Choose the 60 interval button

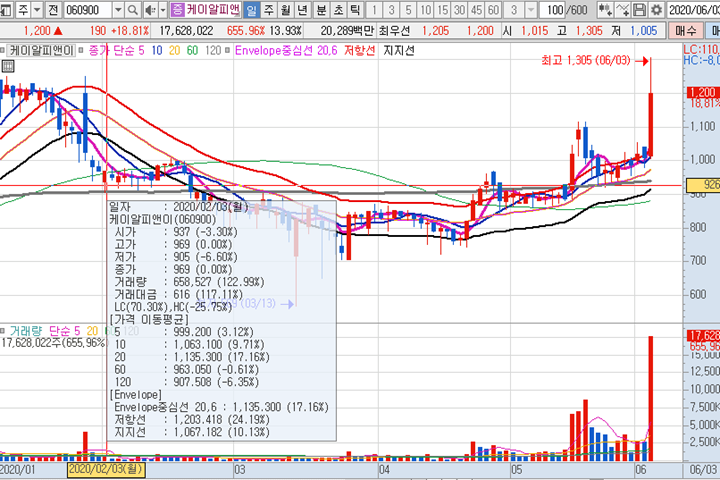point(493,9)
